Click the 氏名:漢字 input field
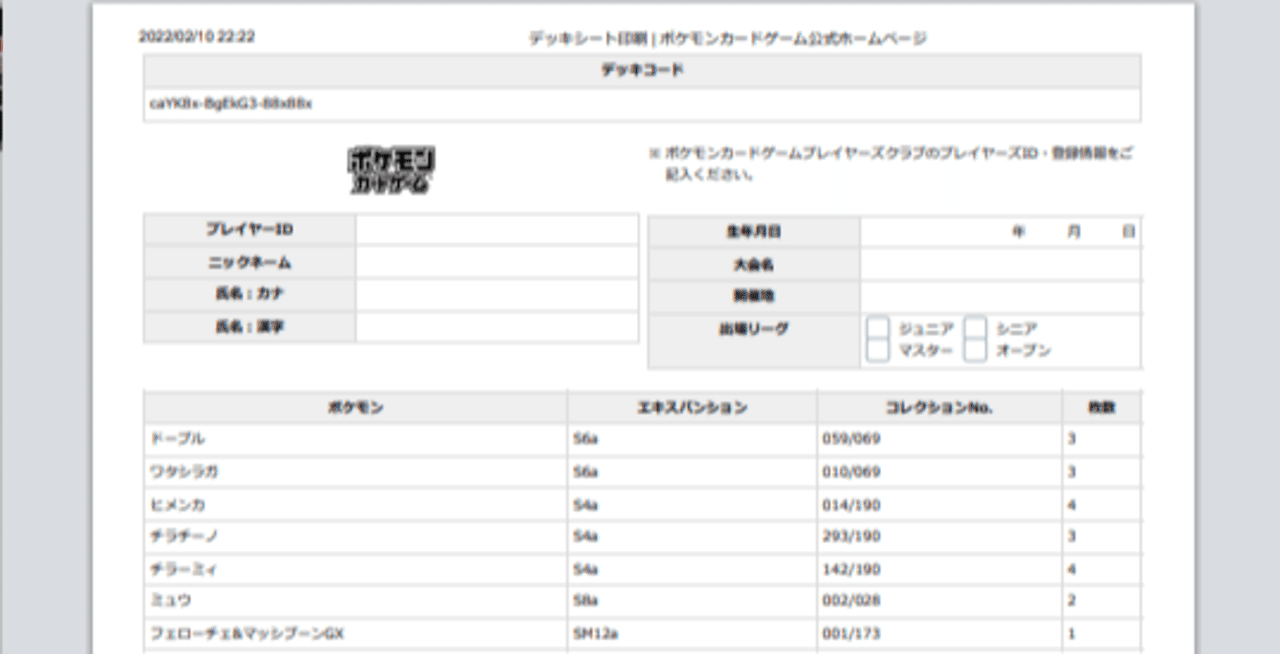This screenshot has width=1280, height=654. [x=497, y=326]
